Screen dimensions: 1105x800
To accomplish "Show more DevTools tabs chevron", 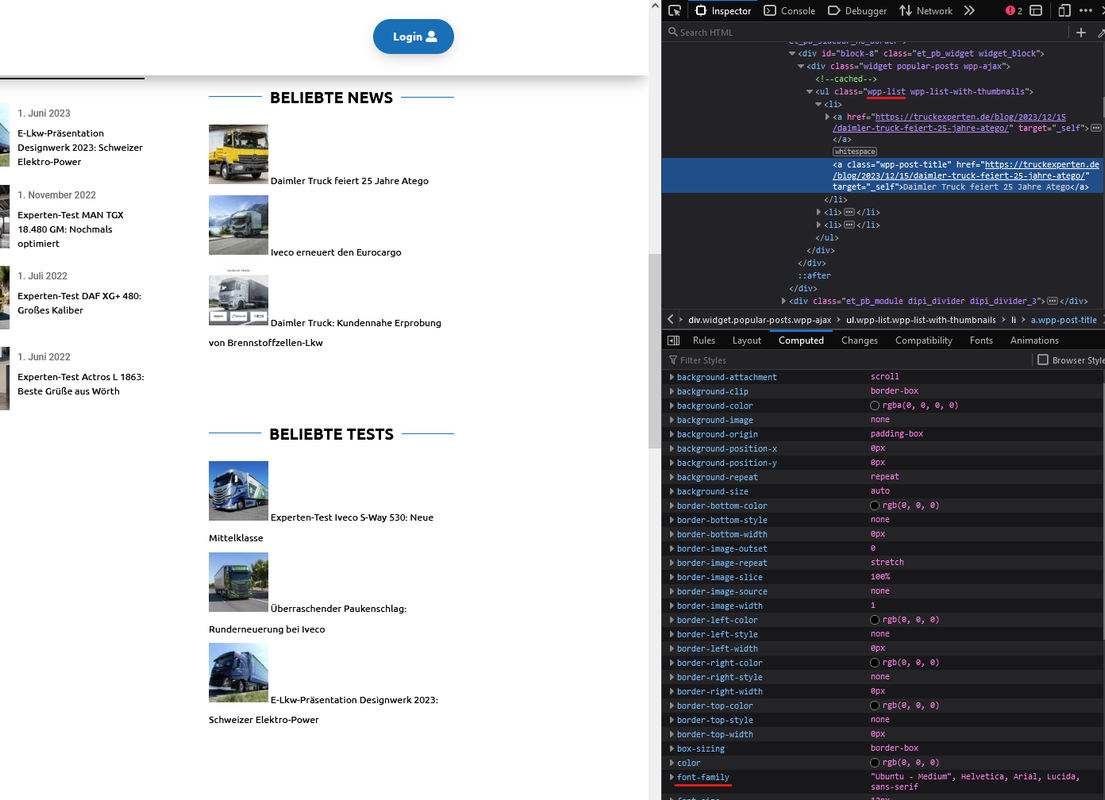I will point(970,11).
